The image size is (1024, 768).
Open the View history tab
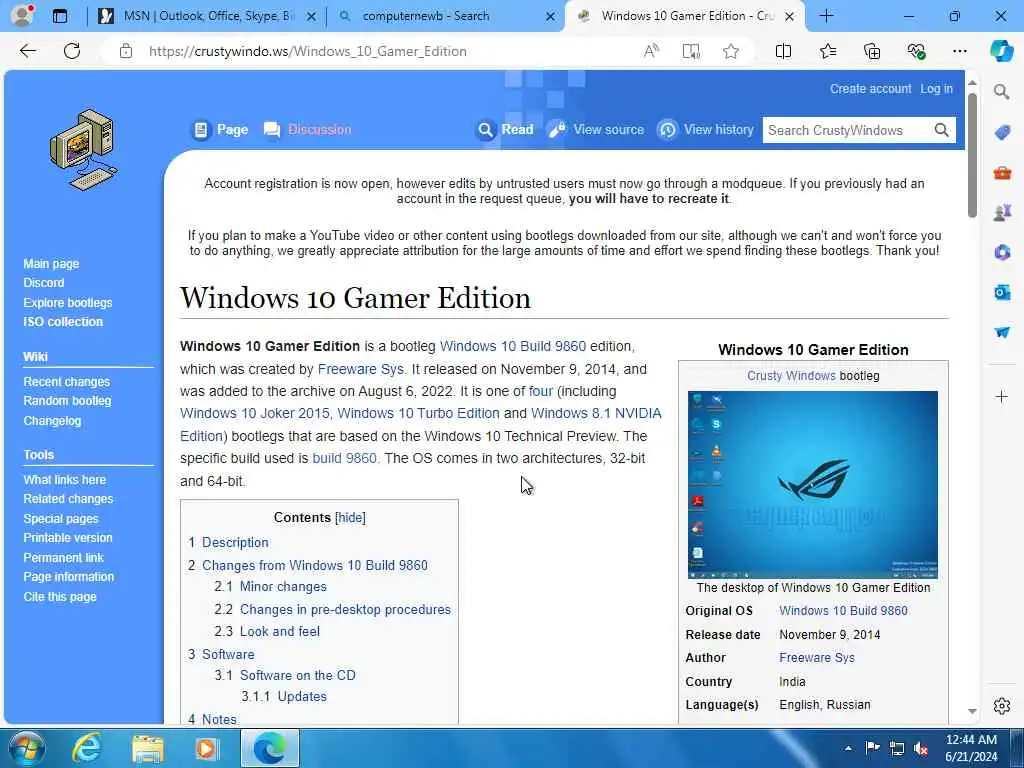[705, 130]
